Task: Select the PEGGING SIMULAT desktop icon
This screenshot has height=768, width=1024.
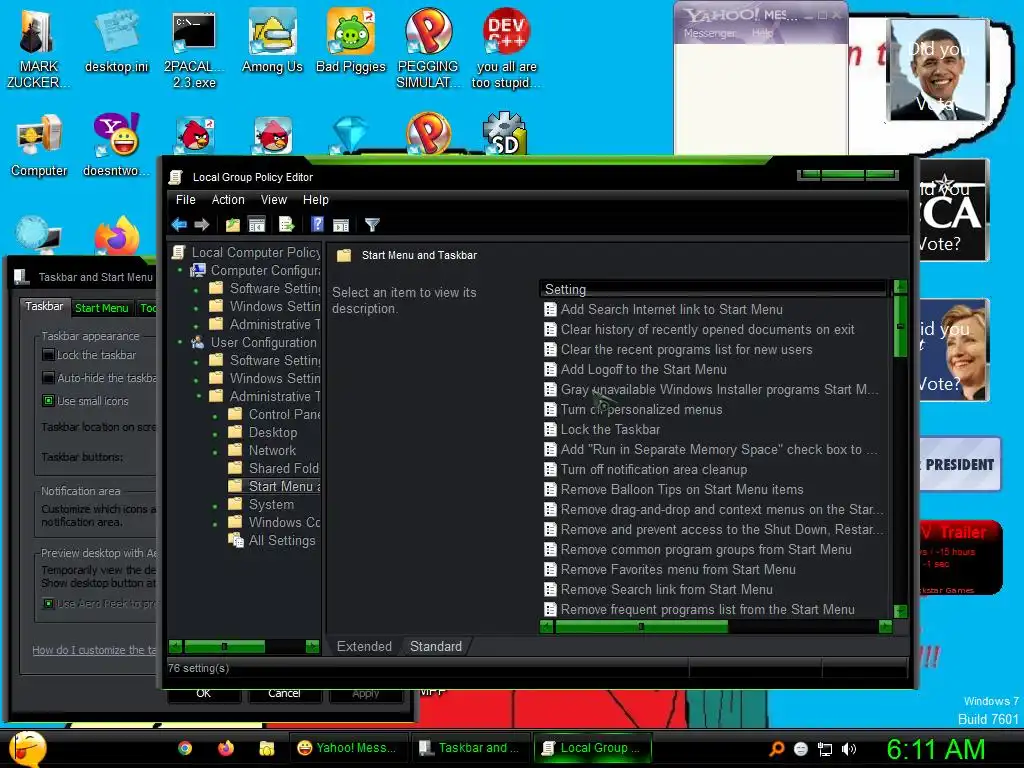Action: (x=428, y=50)
